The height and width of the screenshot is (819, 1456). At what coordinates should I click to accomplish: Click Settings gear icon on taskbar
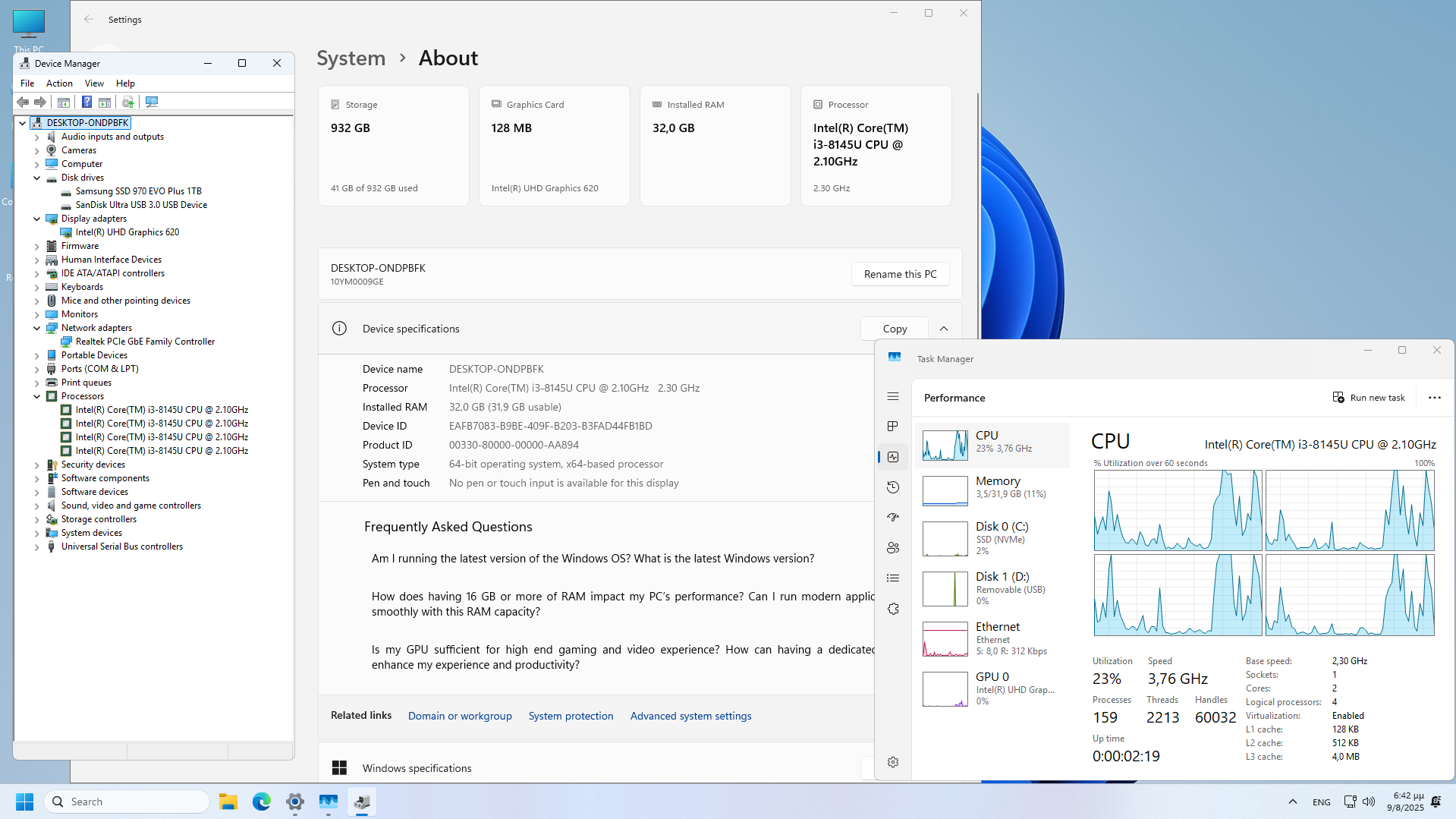point(295,802)
